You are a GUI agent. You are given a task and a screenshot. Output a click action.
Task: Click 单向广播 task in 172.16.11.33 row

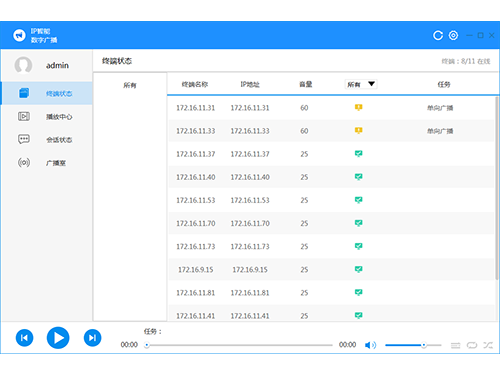(x=440, y=131)
